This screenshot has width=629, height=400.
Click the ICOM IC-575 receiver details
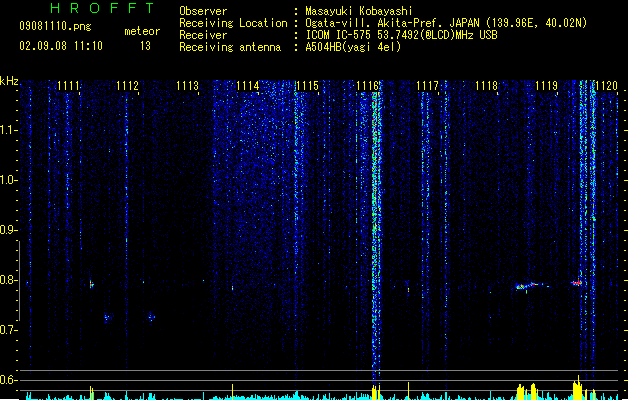point(401,35)
